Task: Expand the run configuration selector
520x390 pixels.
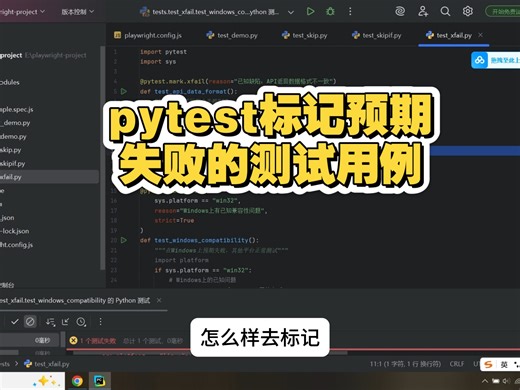Action: pos(291,12)
